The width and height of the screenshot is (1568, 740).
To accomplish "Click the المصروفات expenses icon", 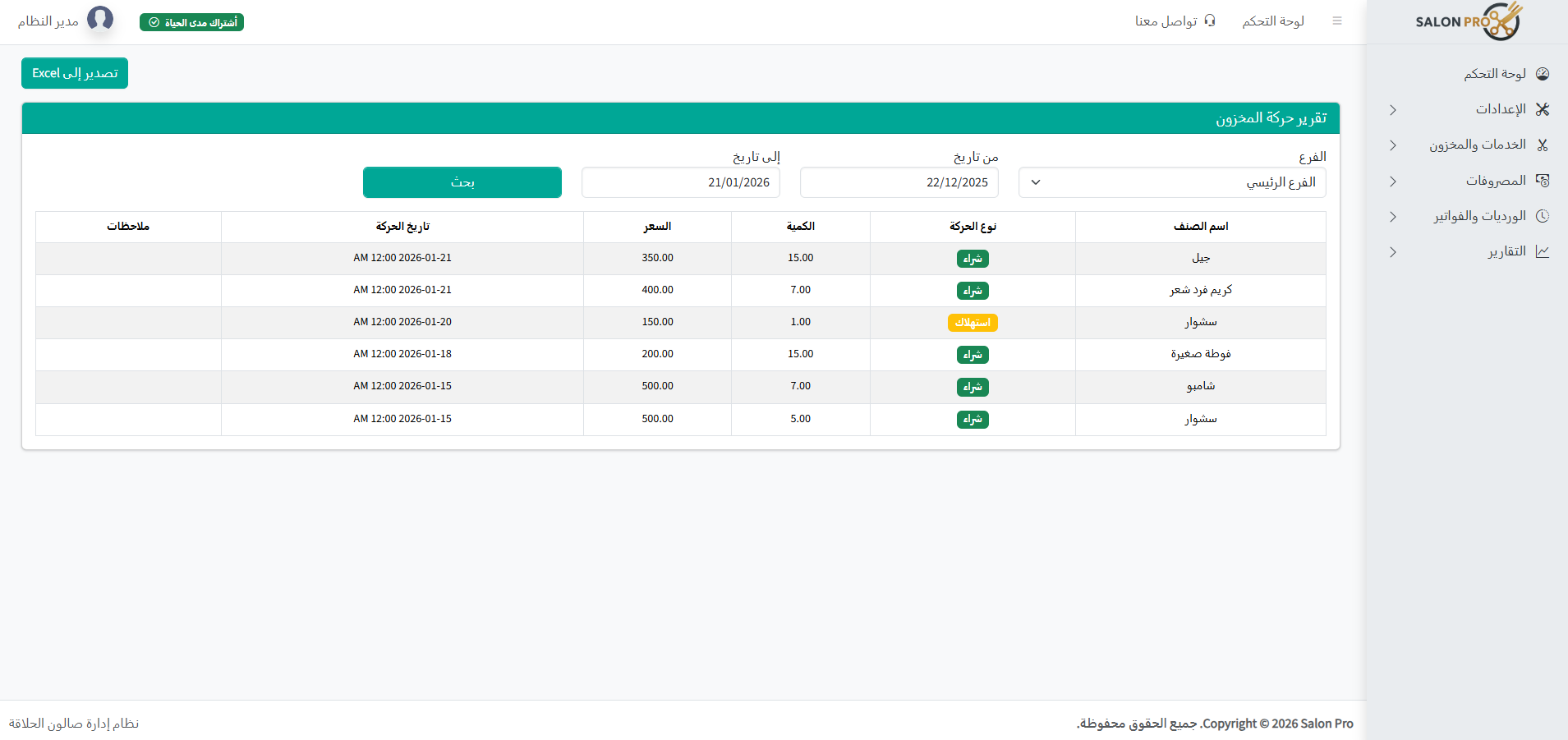I will (x=1543, y=180).
